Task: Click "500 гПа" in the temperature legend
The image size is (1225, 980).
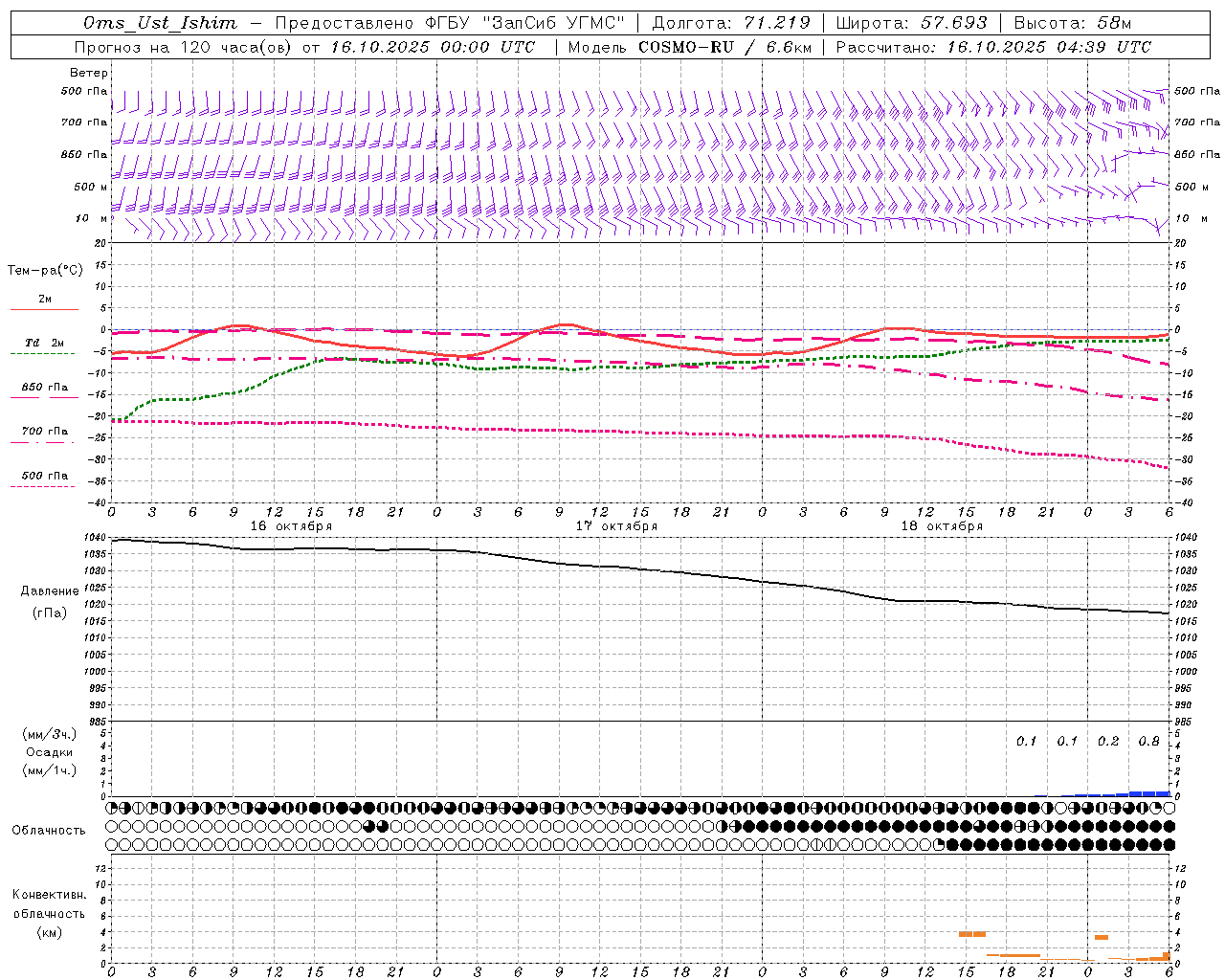Action: 45,476
